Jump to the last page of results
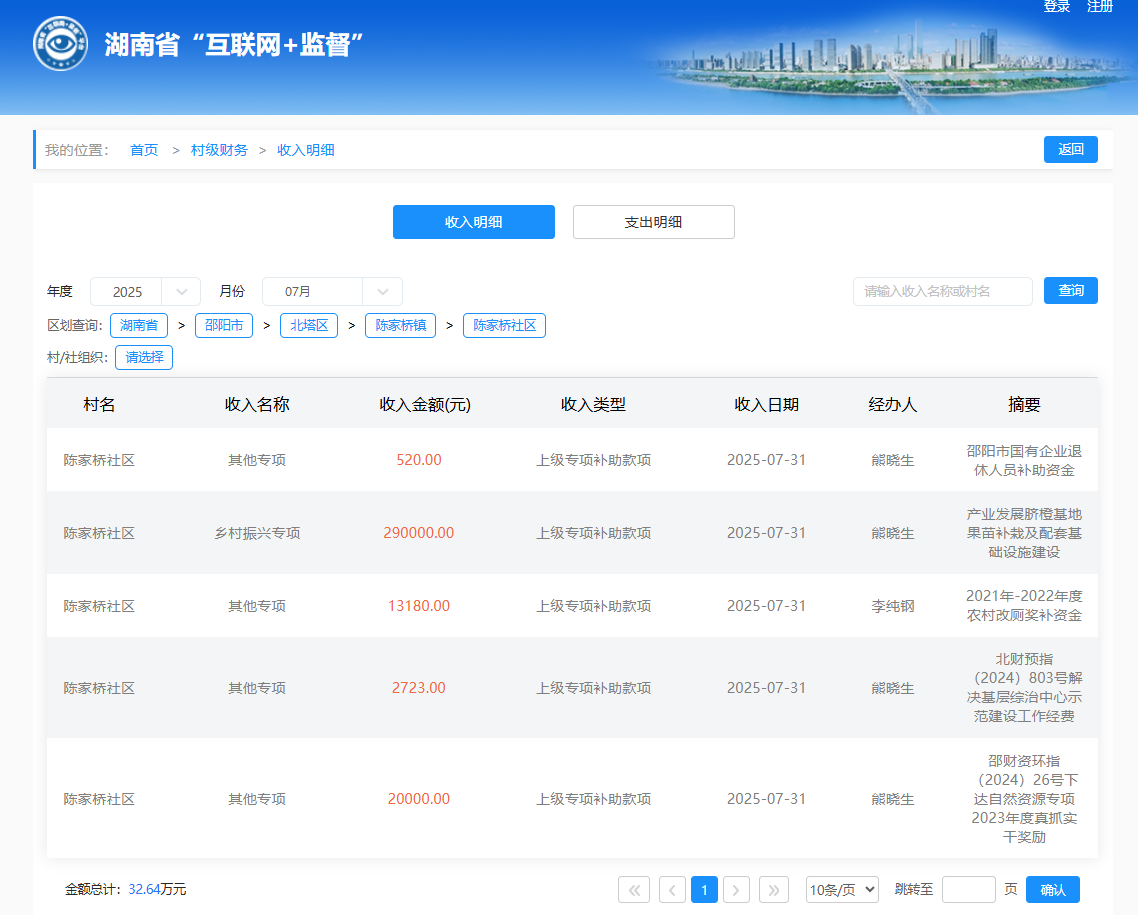Image resolution: width=1138 pixels, height=915 pixels. pyautogui.click(x=774, y=890)
